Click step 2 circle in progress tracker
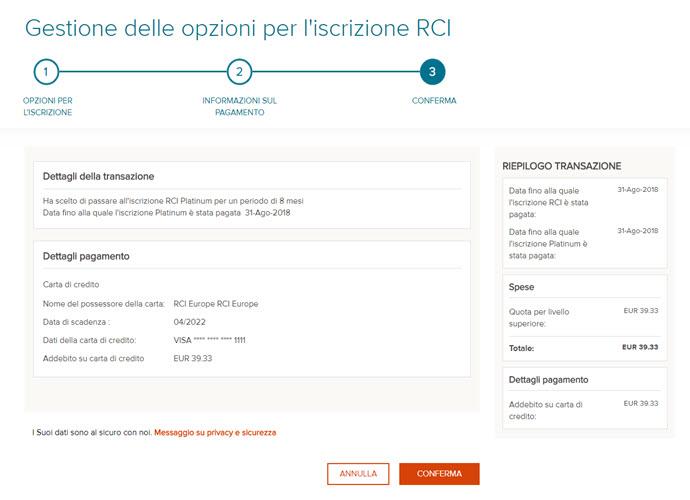This screenshot has height=500, width=690. click(x=239, y=72)
